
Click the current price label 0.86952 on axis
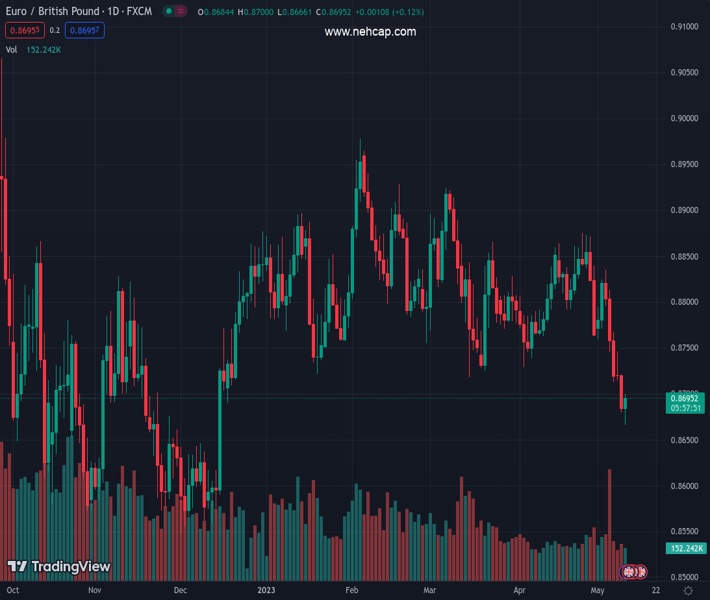[686, 398]
